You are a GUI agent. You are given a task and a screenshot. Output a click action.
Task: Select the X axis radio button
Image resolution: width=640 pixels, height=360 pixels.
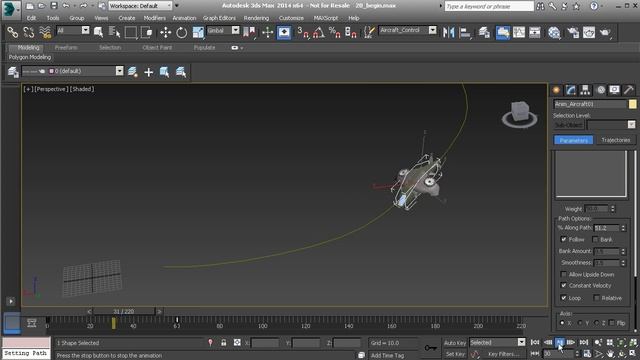pos(562,323)
